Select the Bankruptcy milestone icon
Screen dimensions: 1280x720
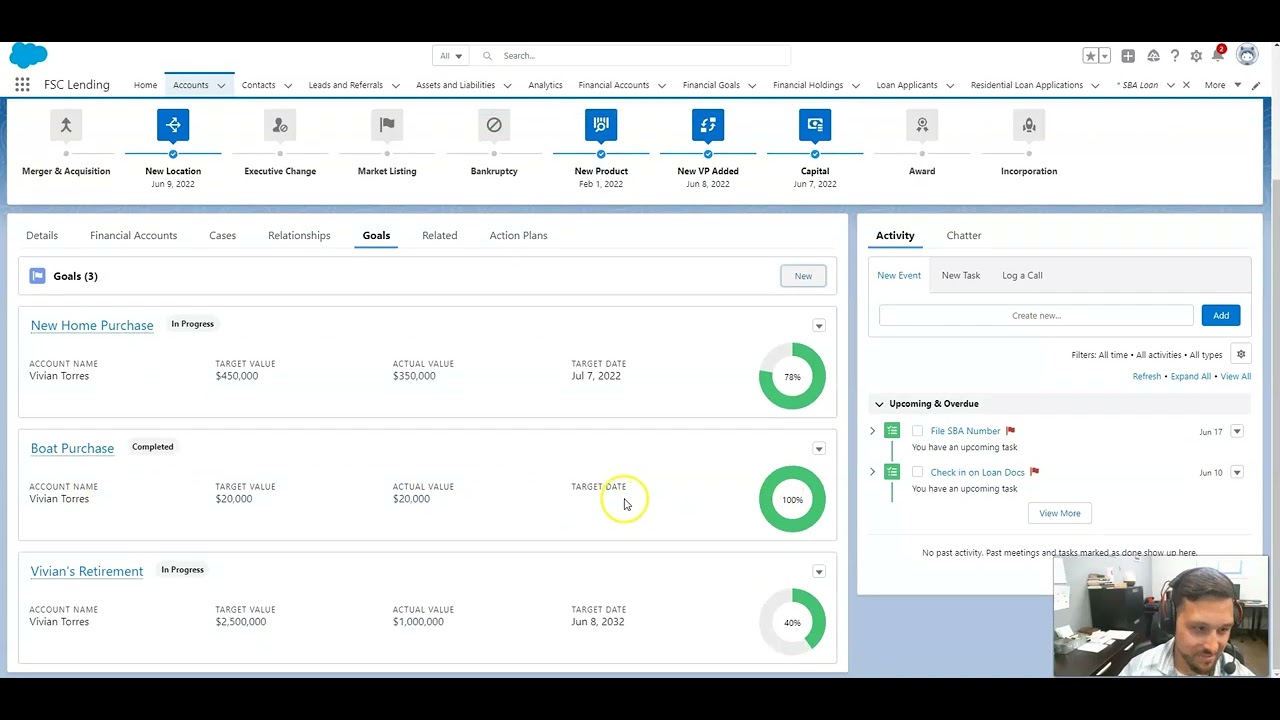click(494, 125)
